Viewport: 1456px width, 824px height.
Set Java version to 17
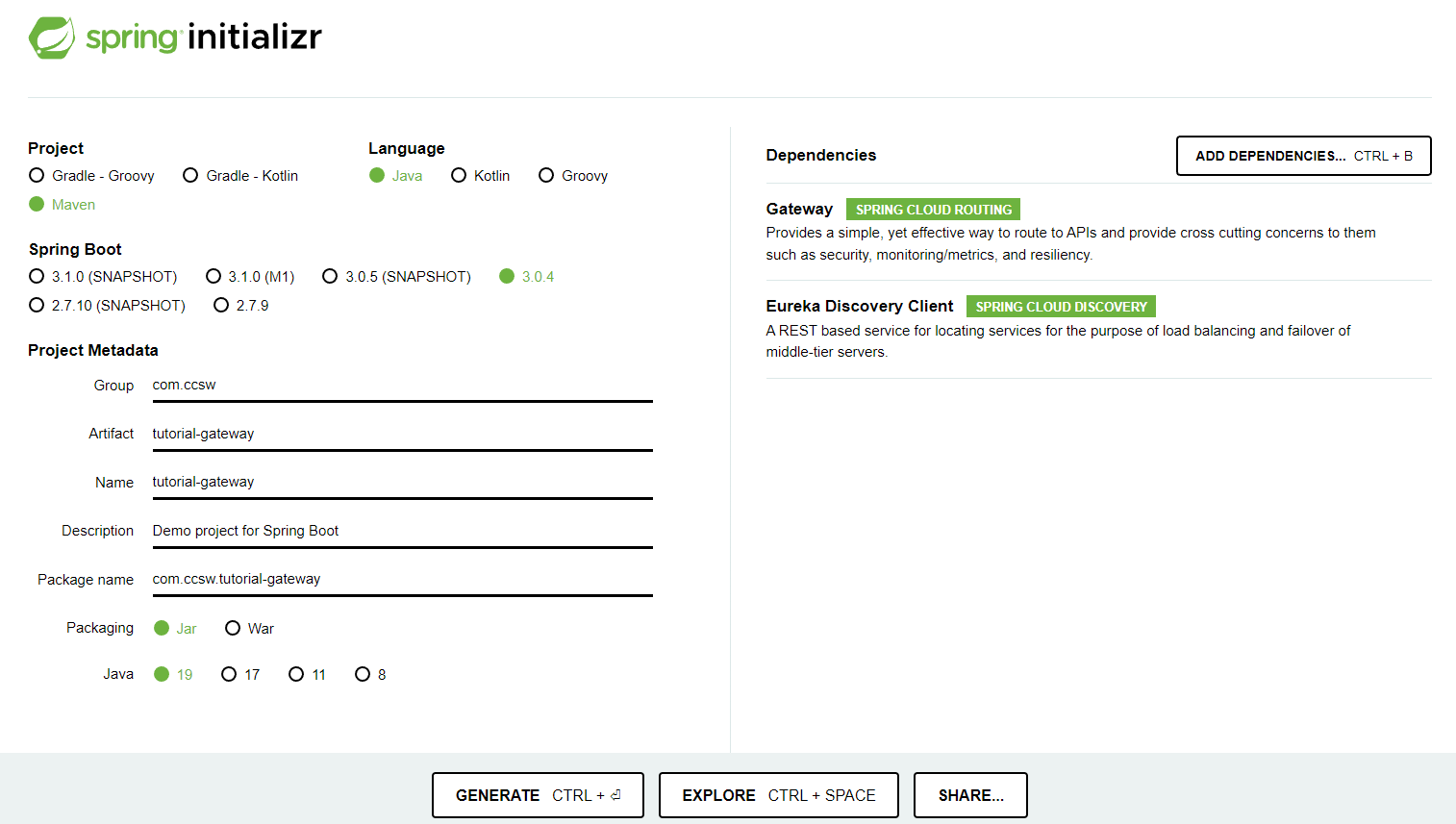(230, 674)
